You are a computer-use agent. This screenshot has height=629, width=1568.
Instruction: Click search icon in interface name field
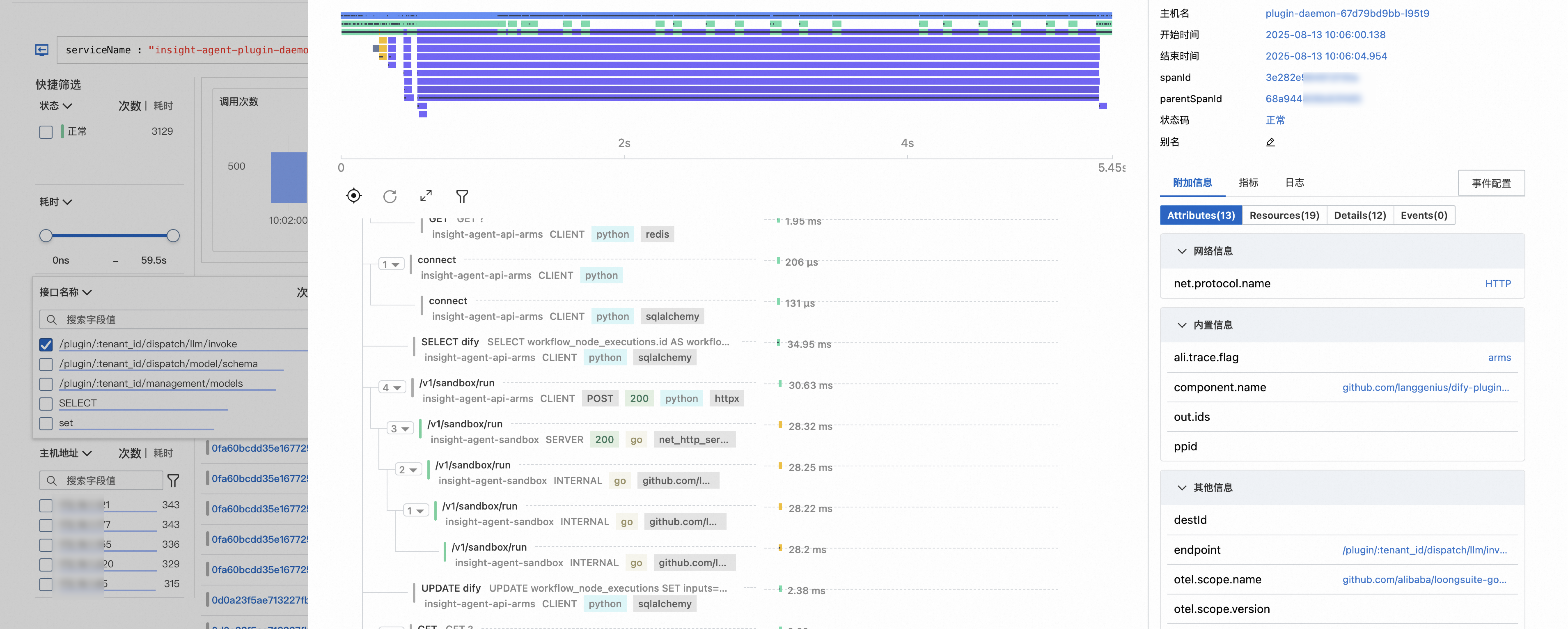click(x=52, y=320)
